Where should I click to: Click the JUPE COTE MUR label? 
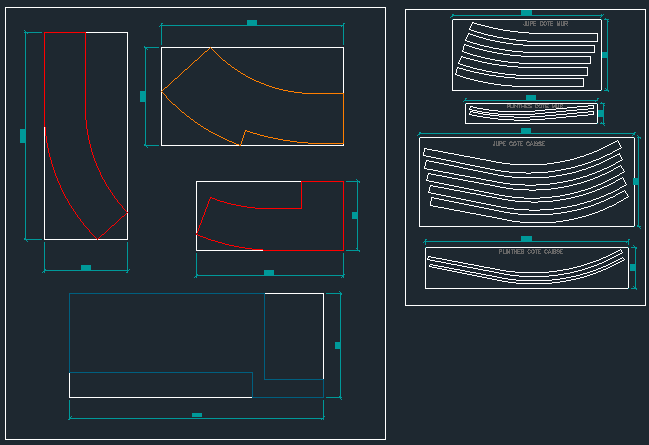click(545, 23)
